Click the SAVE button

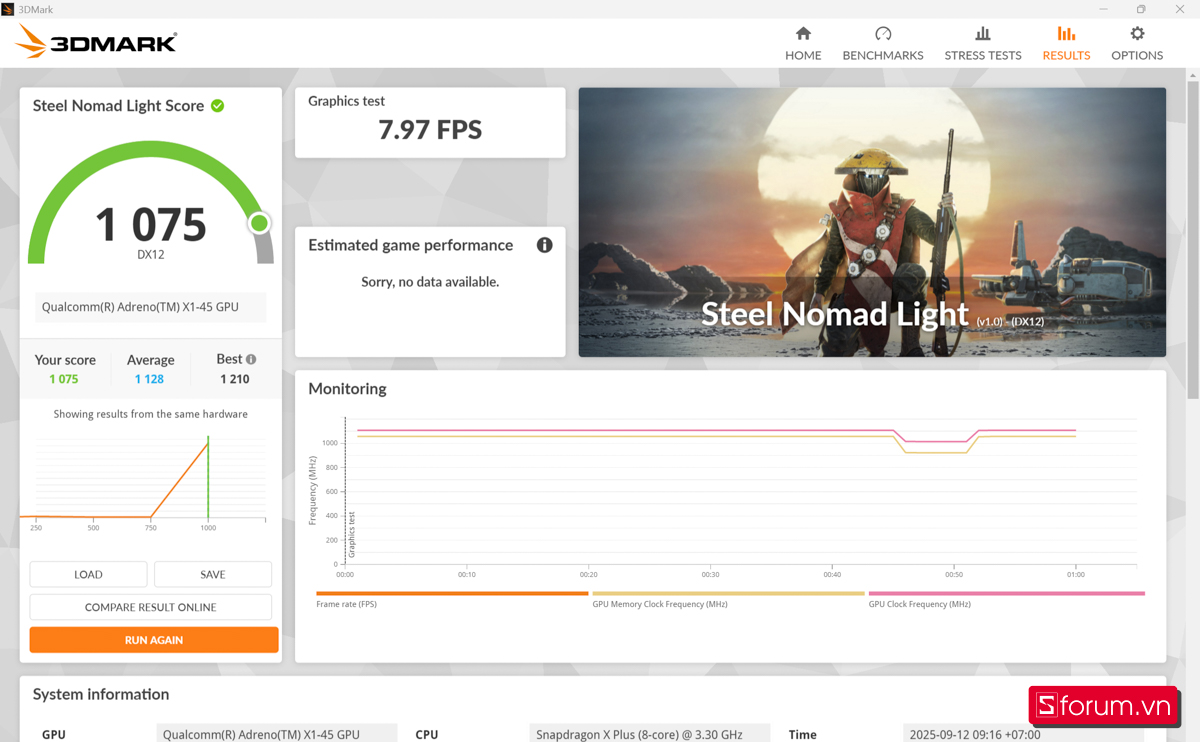(213, 574)
